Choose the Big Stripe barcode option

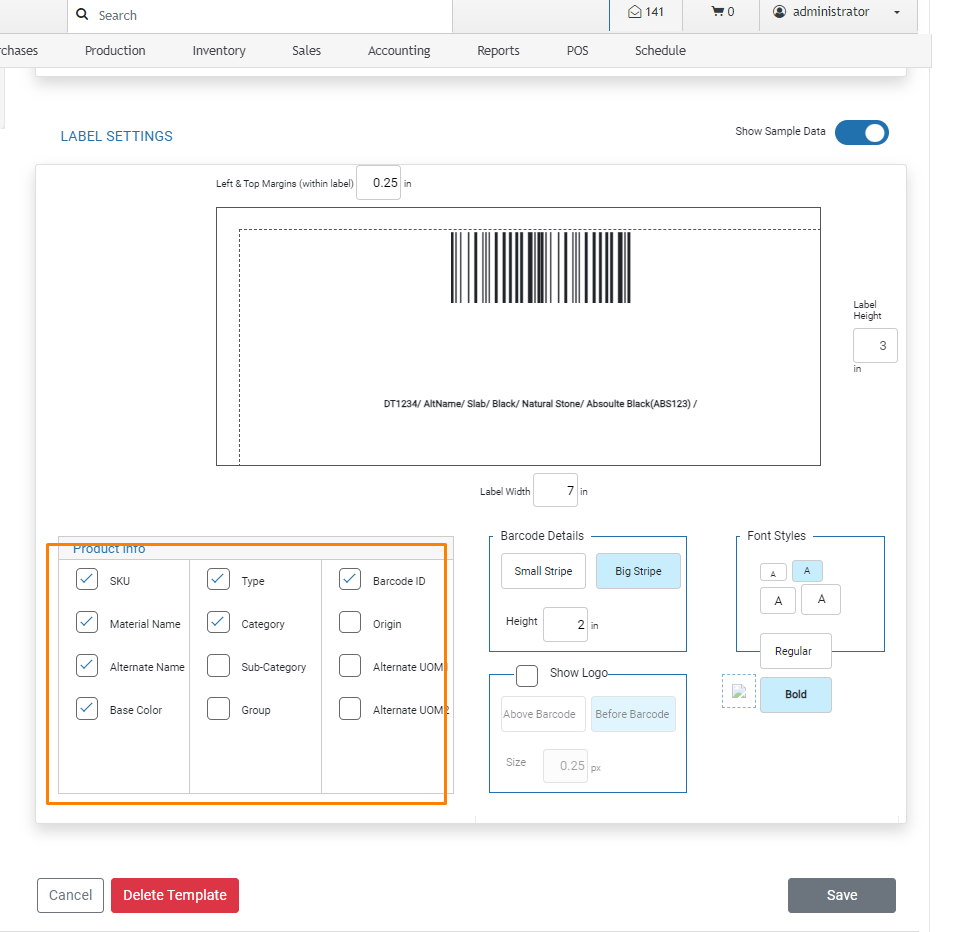tap(638, 571)
